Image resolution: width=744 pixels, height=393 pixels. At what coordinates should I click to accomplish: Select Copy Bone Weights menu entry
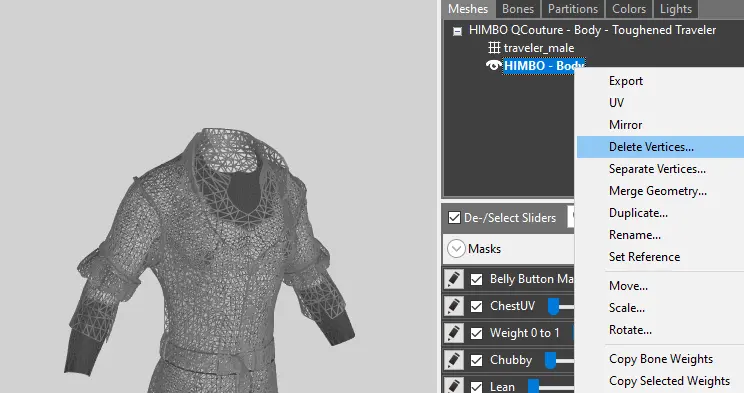tap(660, 359)
